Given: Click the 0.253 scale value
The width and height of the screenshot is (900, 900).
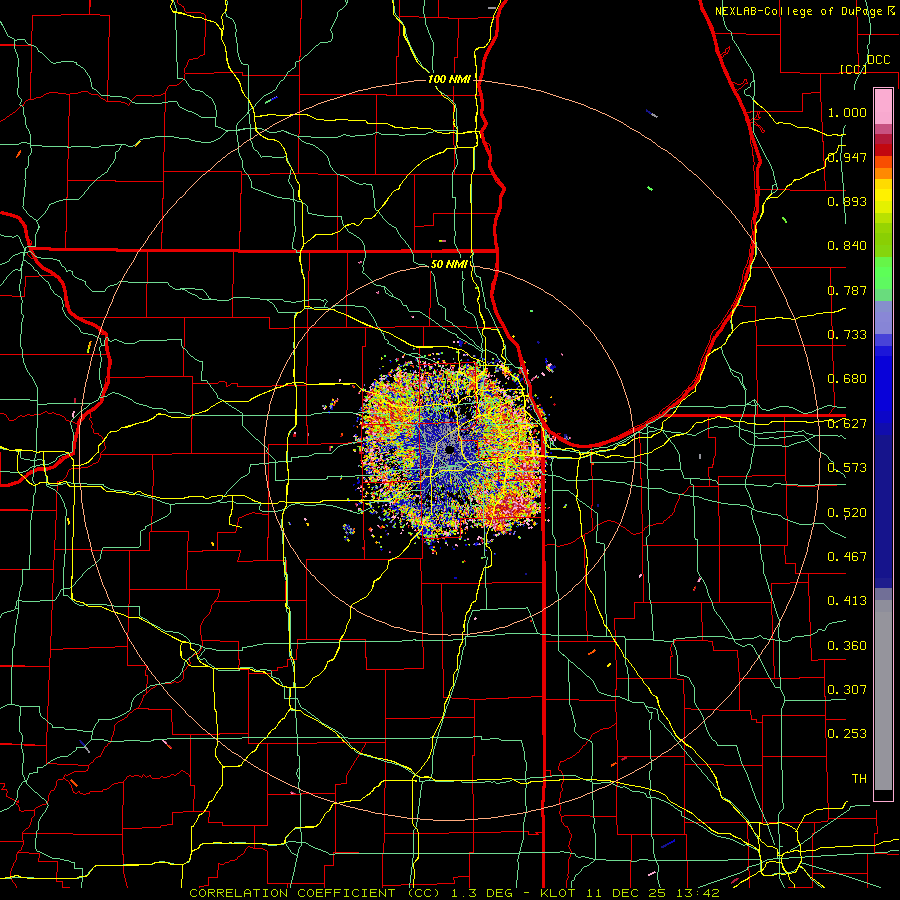Looking at the screenshot, I should tap(847, 734).
